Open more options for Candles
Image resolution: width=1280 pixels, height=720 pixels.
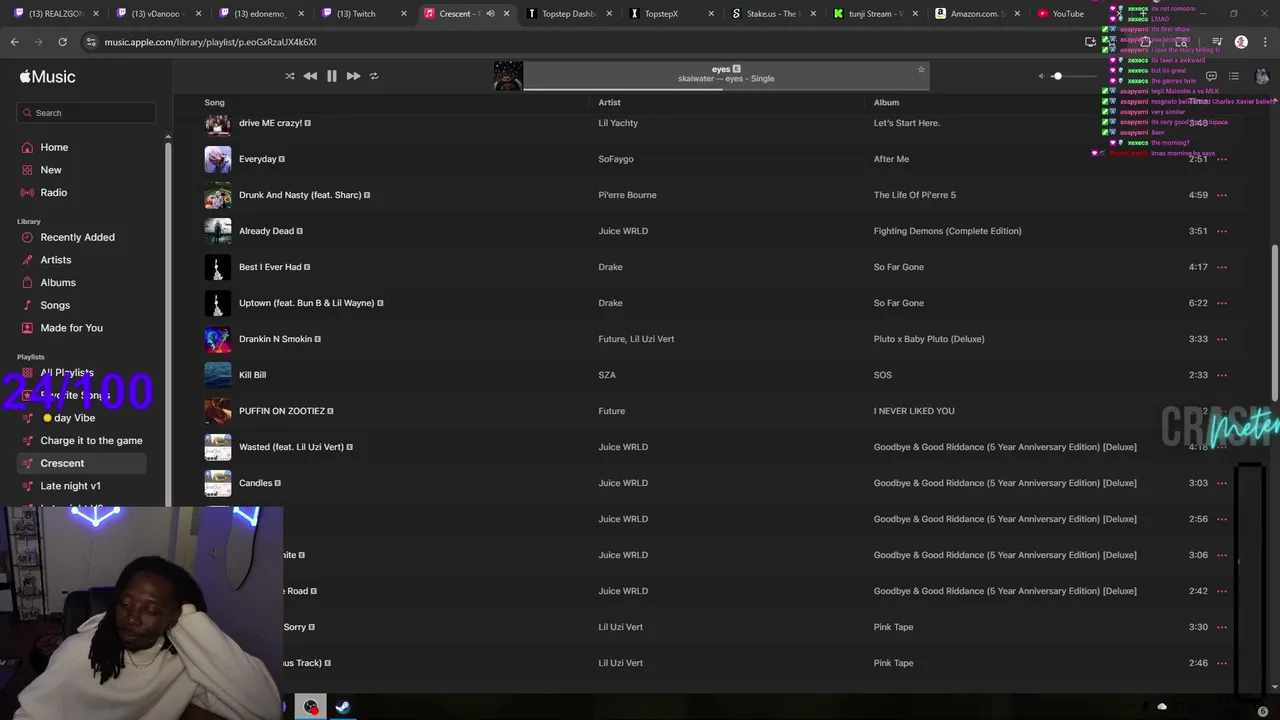(x=1222, y=483)
